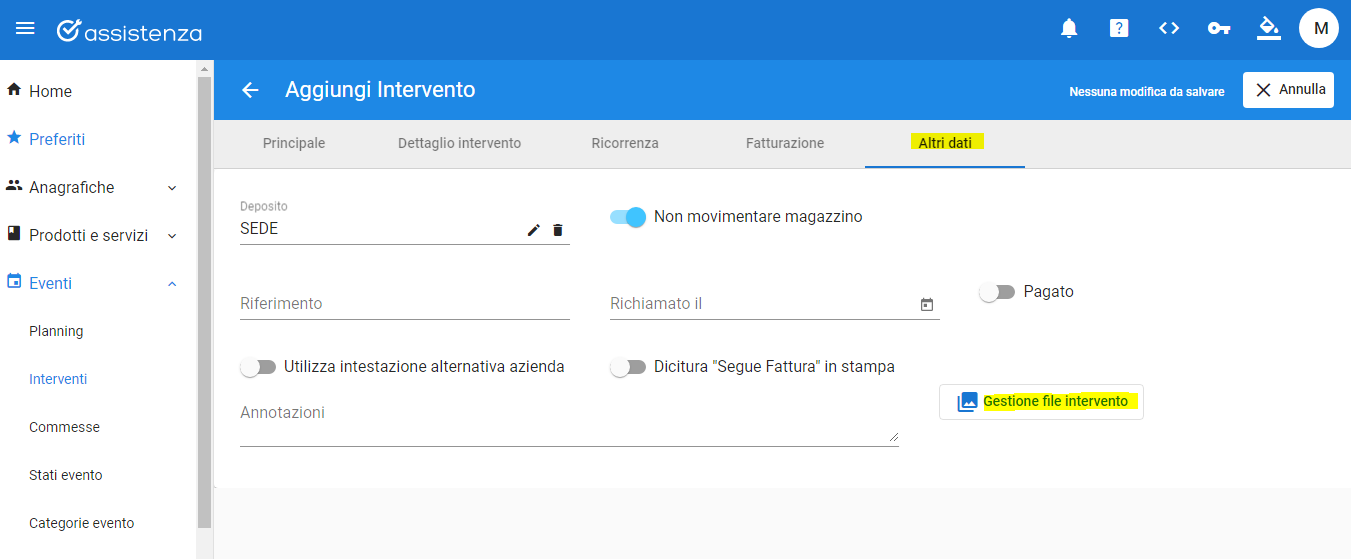The height and width of the screenshot is (559, 1351).
Task: Expand the Prodotti e servizi chevron
Action: [x=172, y=236]
